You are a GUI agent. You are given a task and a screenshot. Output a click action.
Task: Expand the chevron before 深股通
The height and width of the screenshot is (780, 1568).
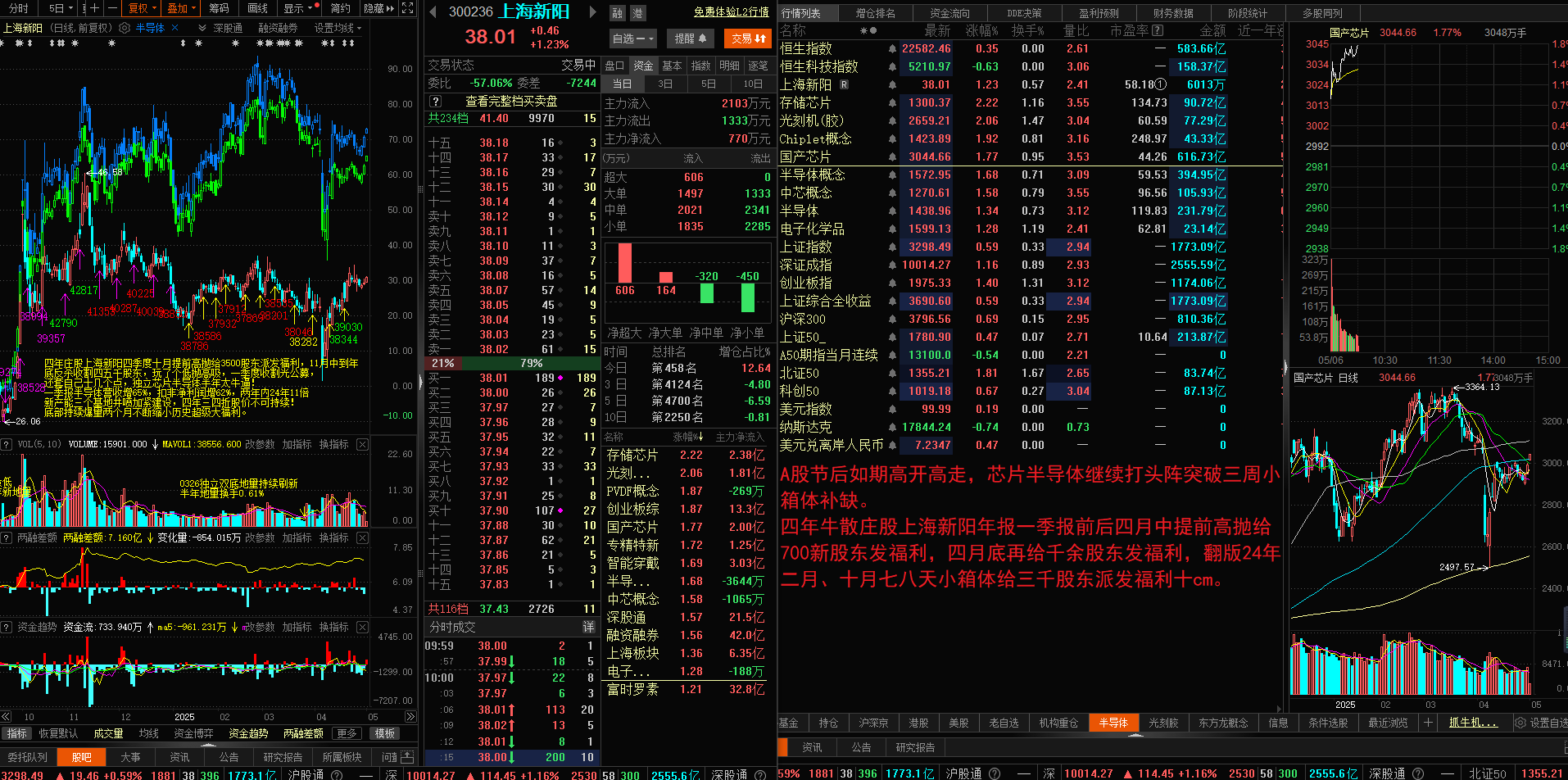(x=202, y=28)
